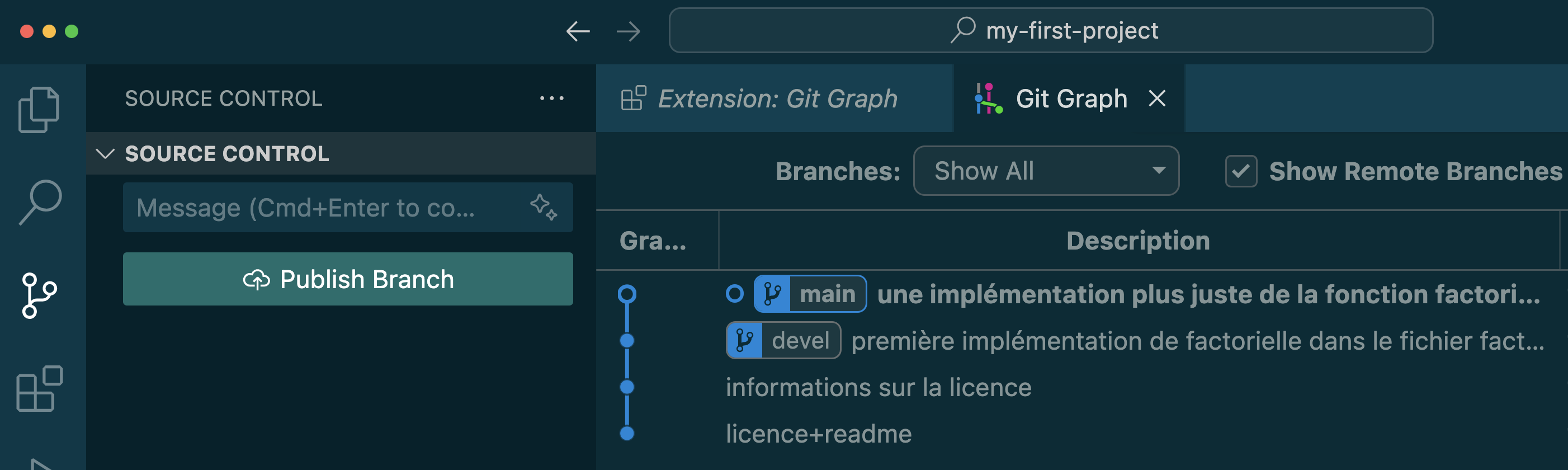Open the Explorer view in activity bar
The image size is (1568, 470).
[39, 110]
